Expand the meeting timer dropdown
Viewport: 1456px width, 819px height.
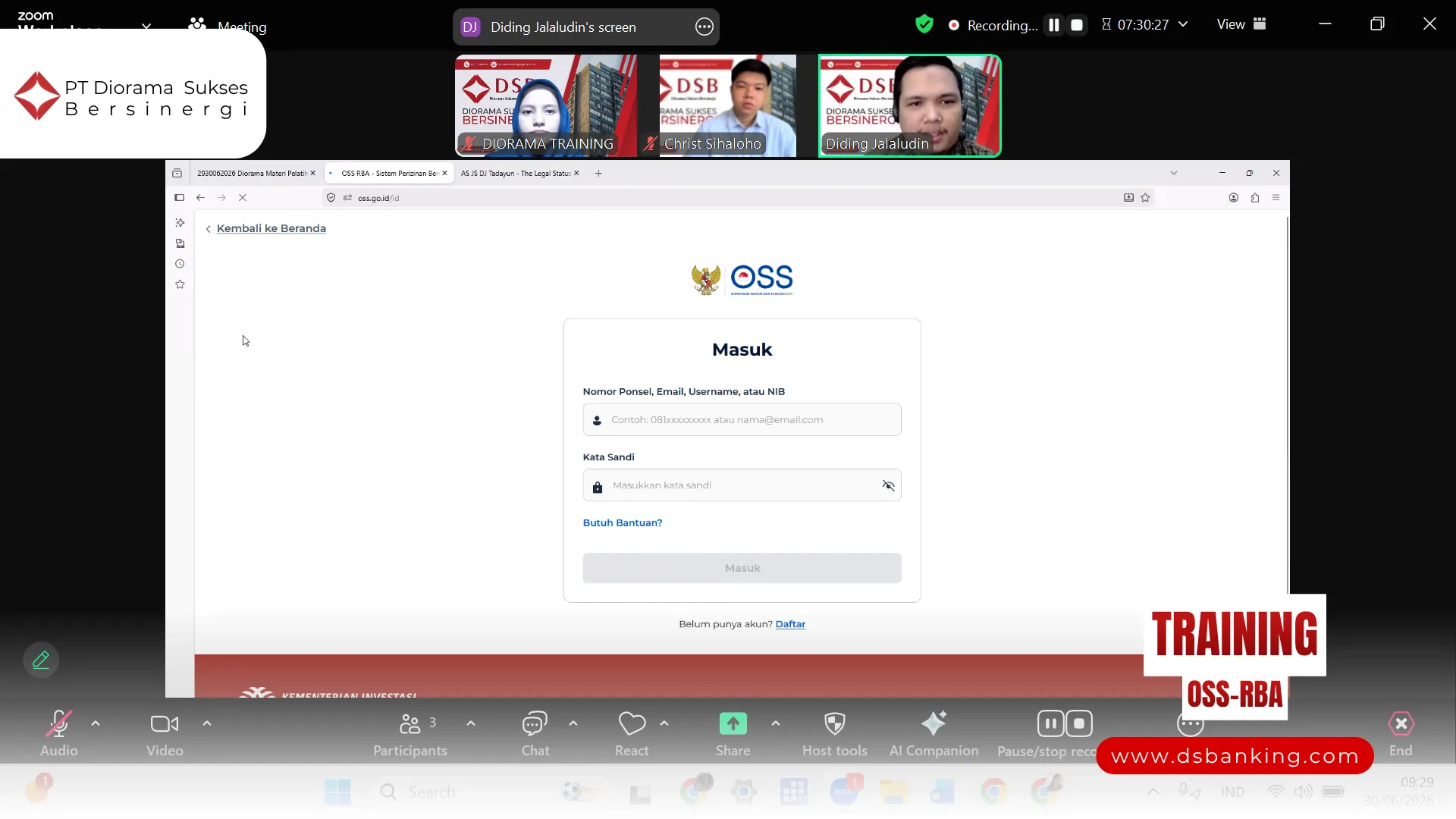click(1183, 24)
